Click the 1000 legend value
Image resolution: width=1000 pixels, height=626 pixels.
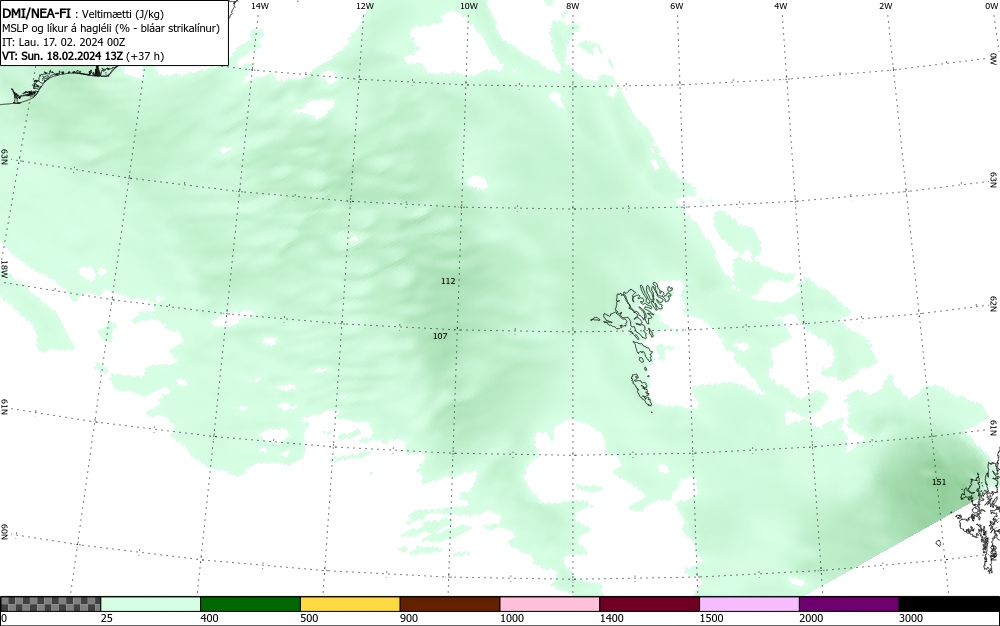[x=512, y=618]
